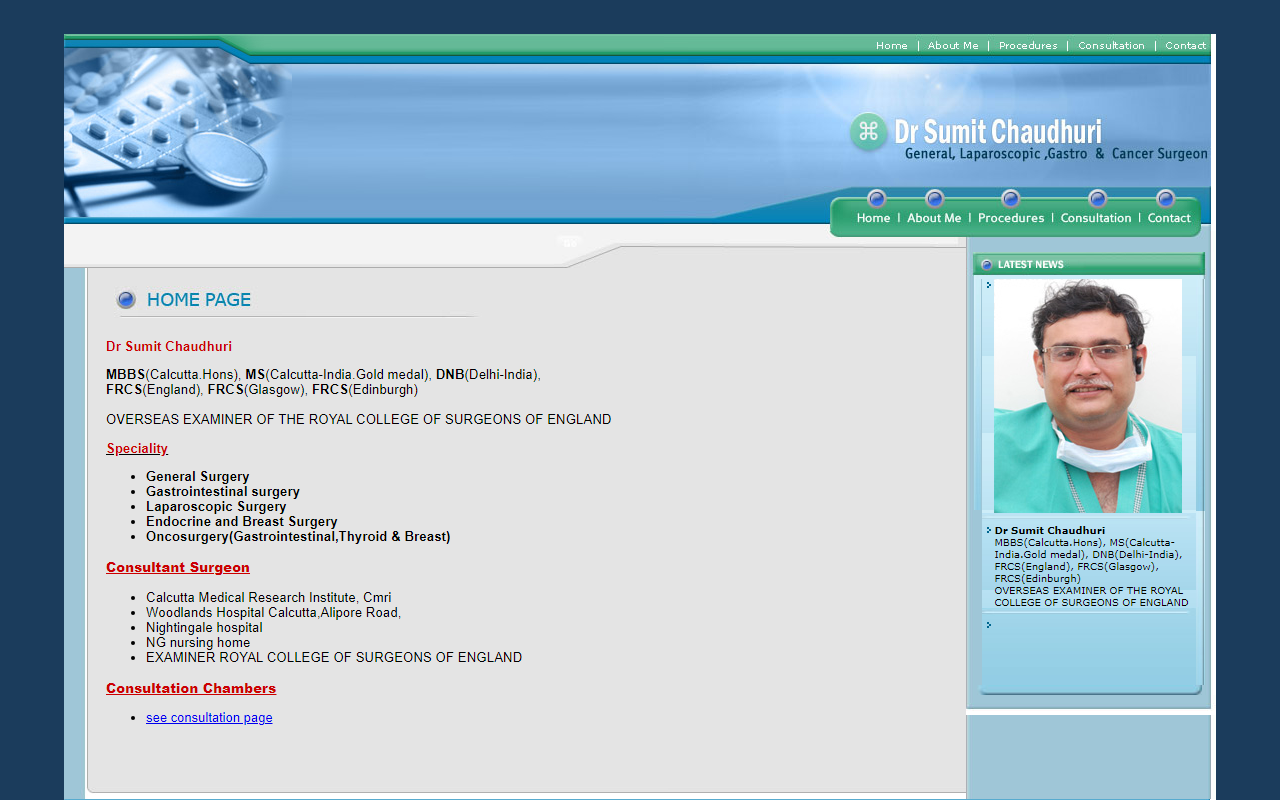Select the circular About Me navigation icon
This screenshot has width=1280, height=800.
point(934,197)
